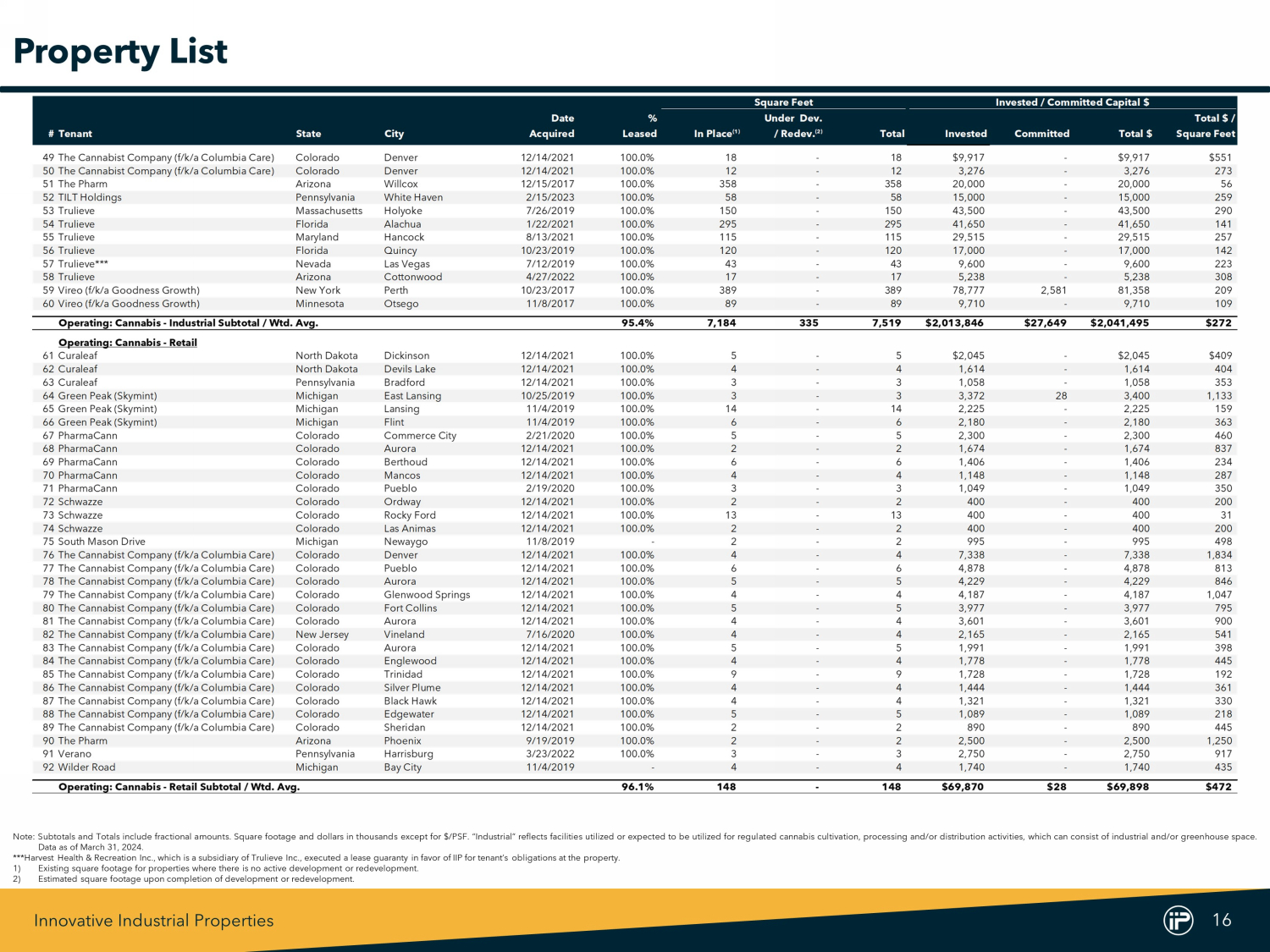This screenshot has height=952, width=1270.
Task: Click the Cannabis - Industrial Subtotal row label
Action: tap(188, 323)
